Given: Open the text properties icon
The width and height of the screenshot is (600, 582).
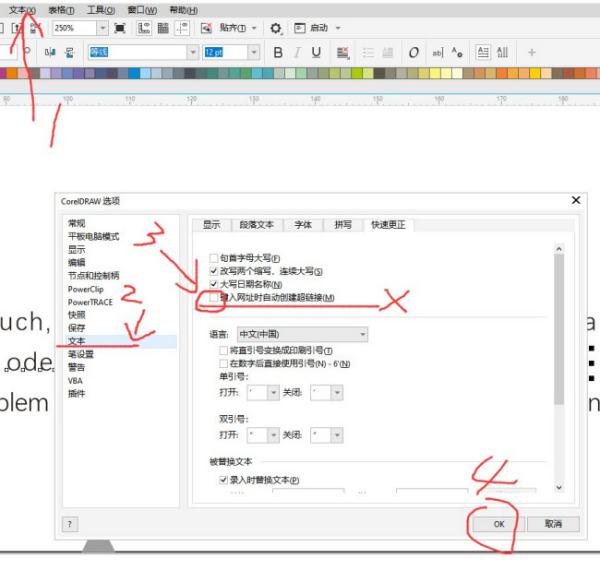Looking at the screenshot, I should point(457,52).
